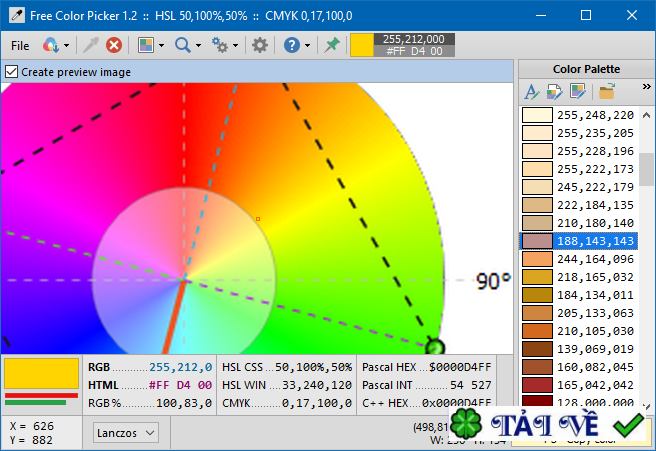
Task: Expand the image view dropdown arrow
Action: tap(161, 45)
